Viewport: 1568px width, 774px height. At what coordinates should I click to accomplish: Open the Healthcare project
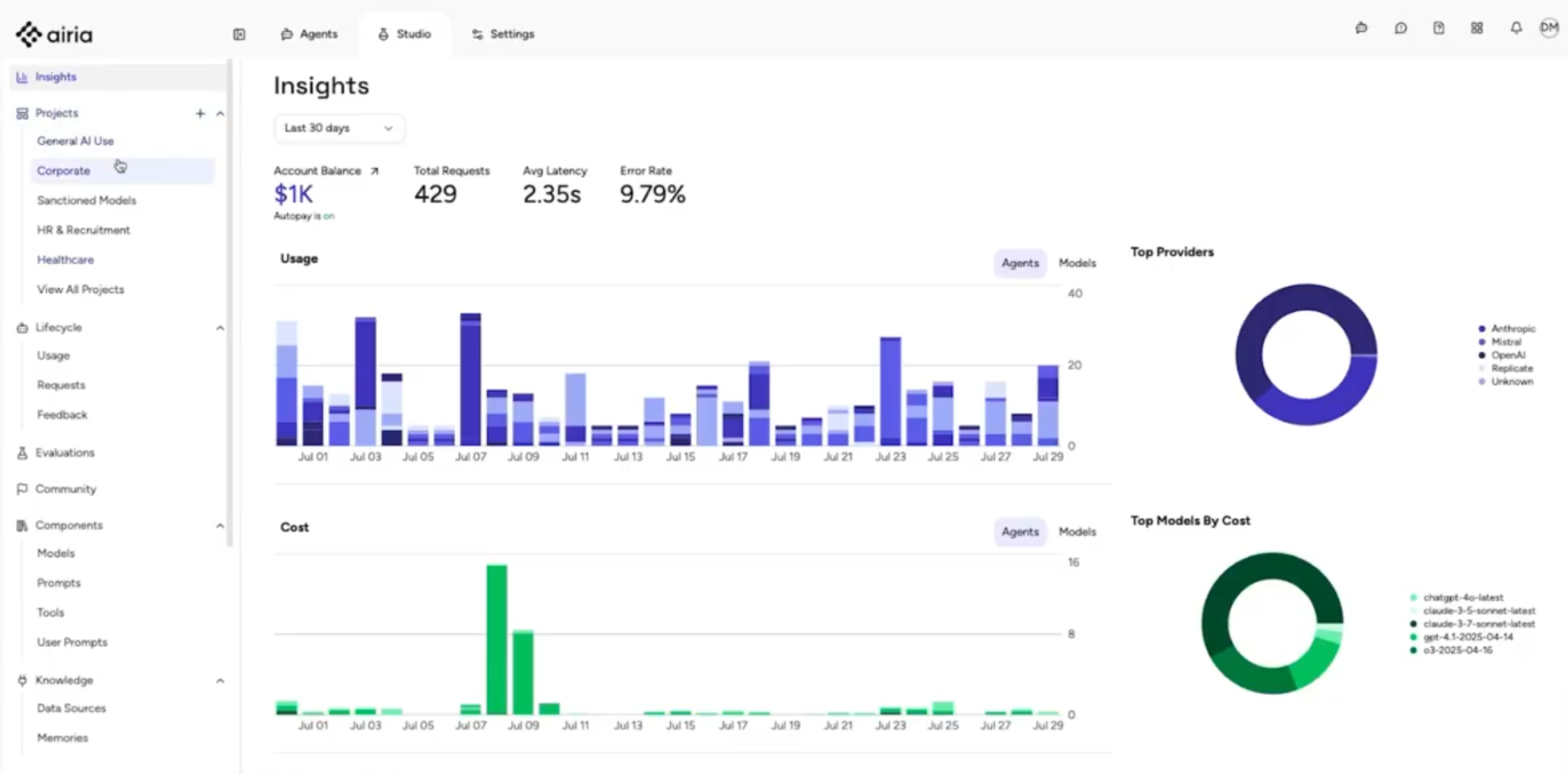tap(65, 260)
